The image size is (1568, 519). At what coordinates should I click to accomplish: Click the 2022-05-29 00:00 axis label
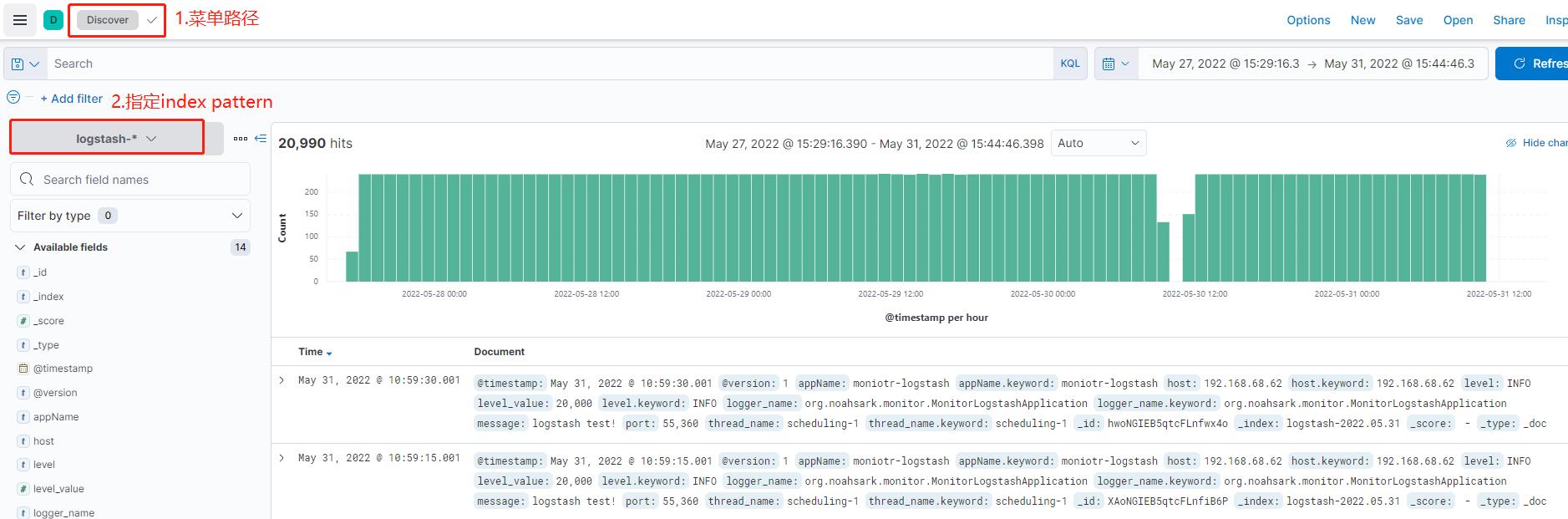click(x=738, y=294)
